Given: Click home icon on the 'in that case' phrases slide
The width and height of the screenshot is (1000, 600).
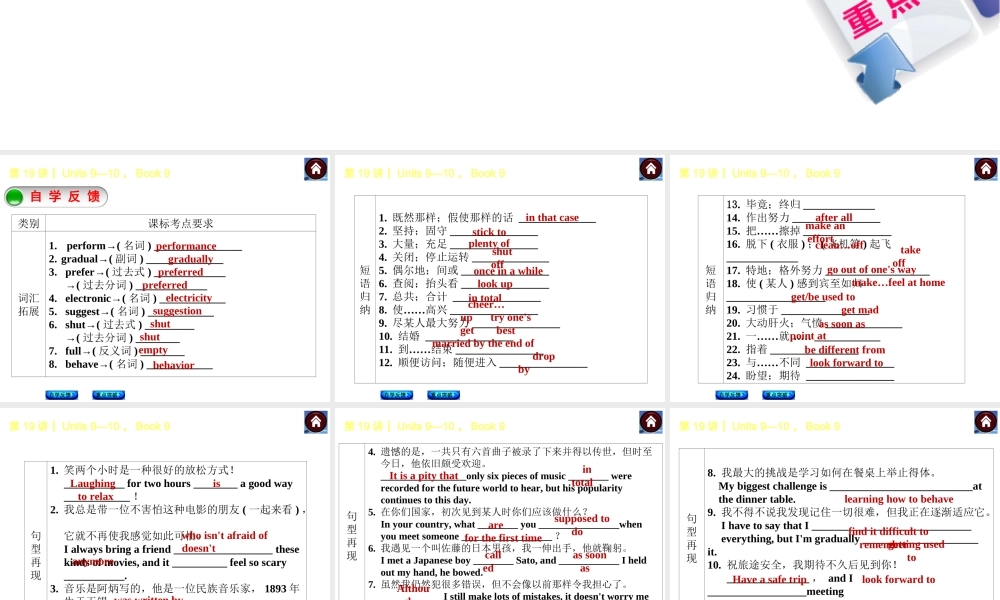Looking at the screenshot, I should click(651, 169).
